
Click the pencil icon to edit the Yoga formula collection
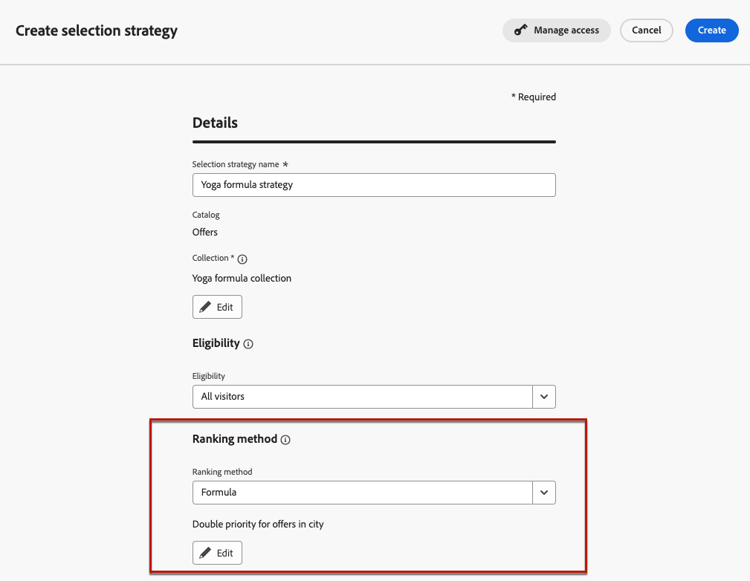click(x=205, y=307)
